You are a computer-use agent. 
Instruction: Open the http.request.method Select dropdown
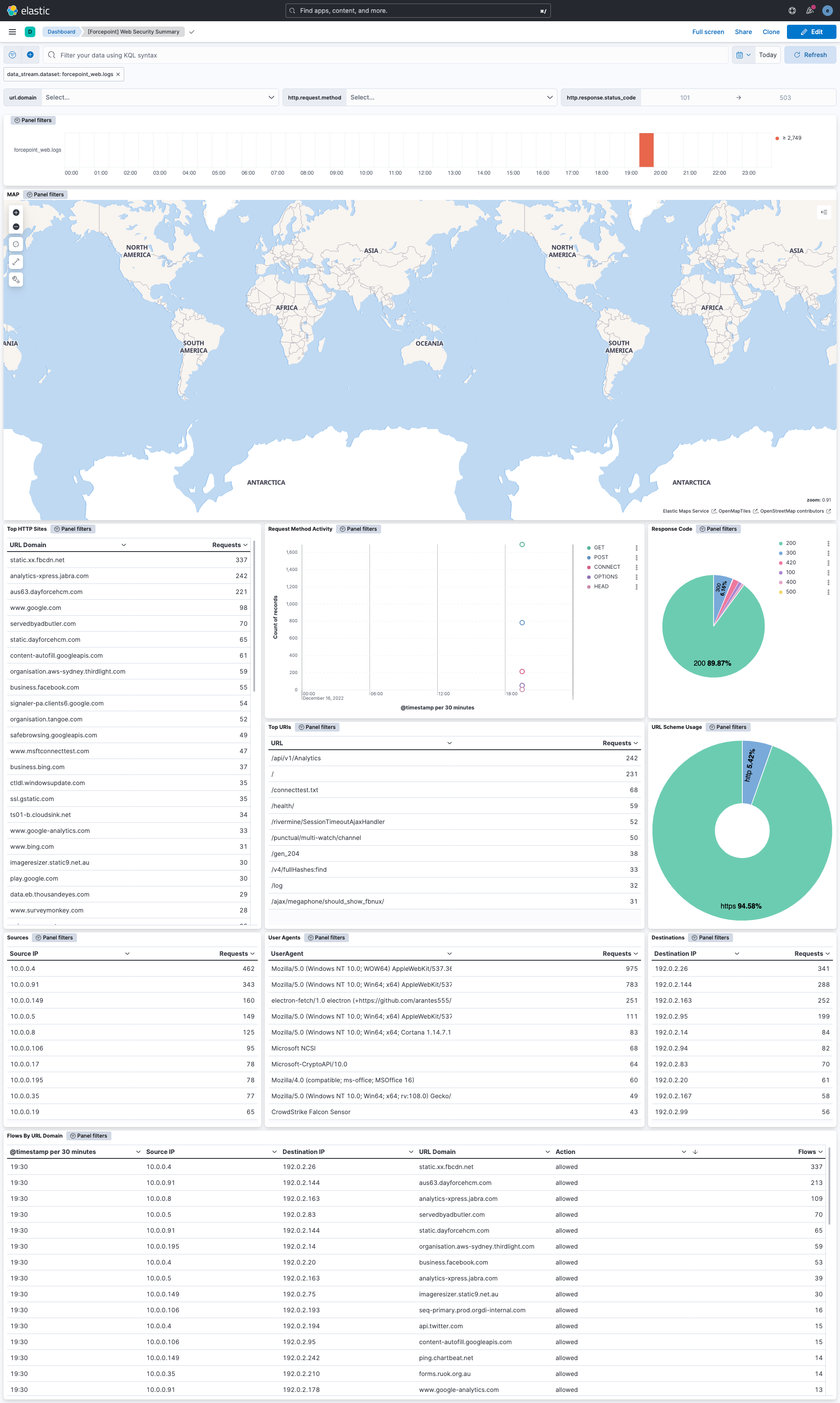(x=451, y=97)
